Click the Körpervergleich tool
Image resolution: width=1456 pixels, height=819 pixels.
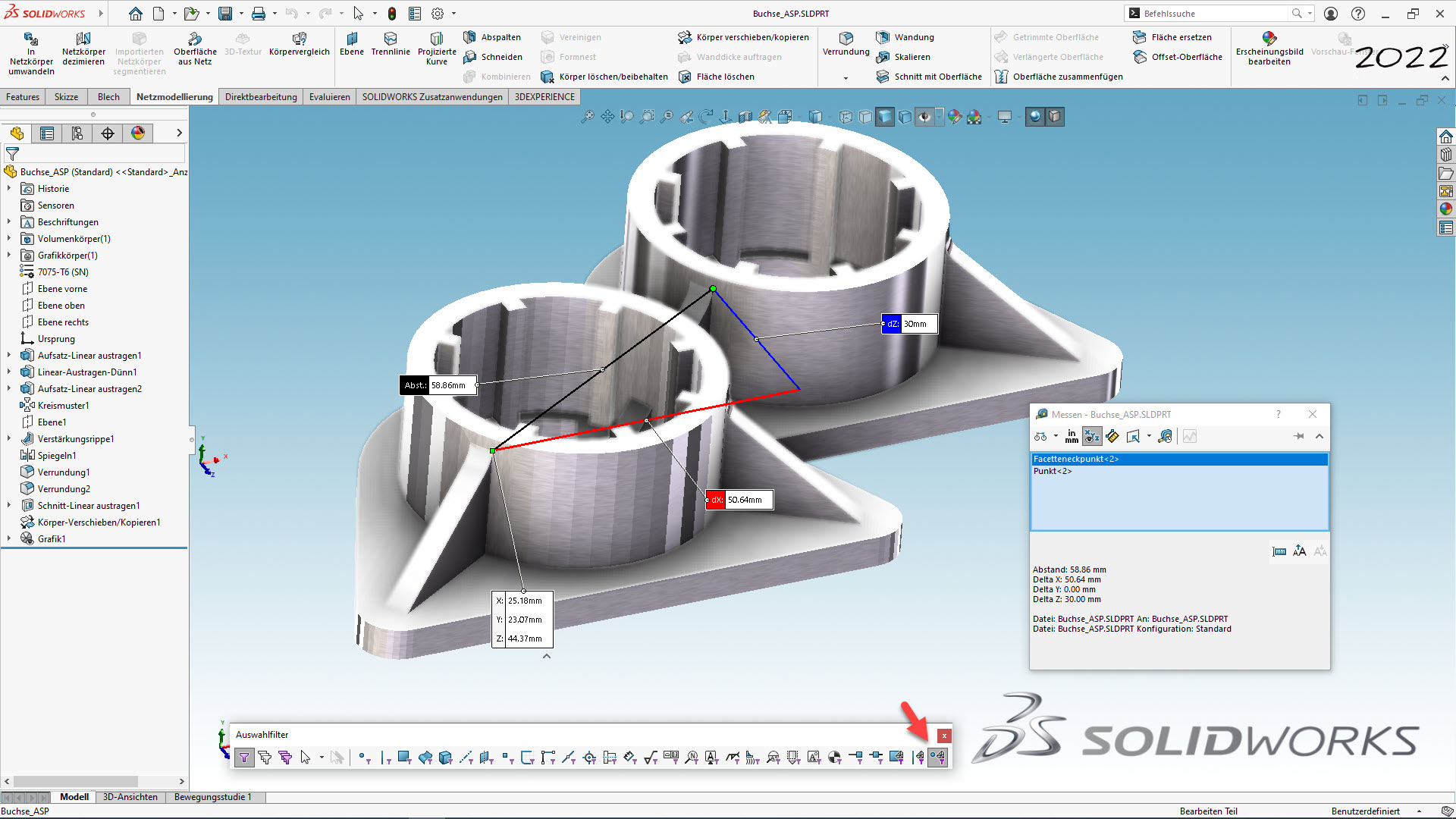(x=299, y=44)
